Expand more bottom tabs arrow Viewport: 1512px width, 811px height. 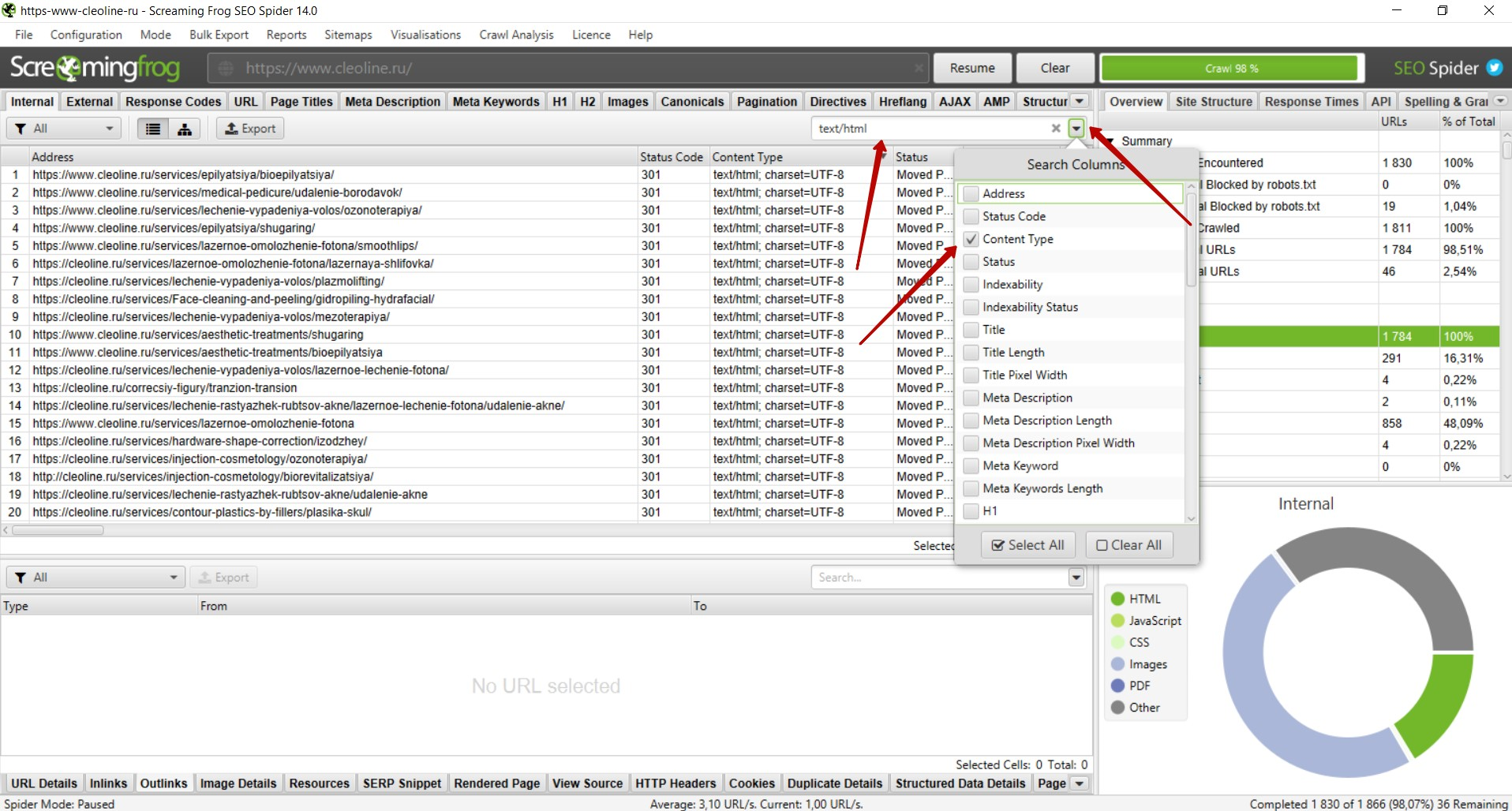pos(1080,783)
